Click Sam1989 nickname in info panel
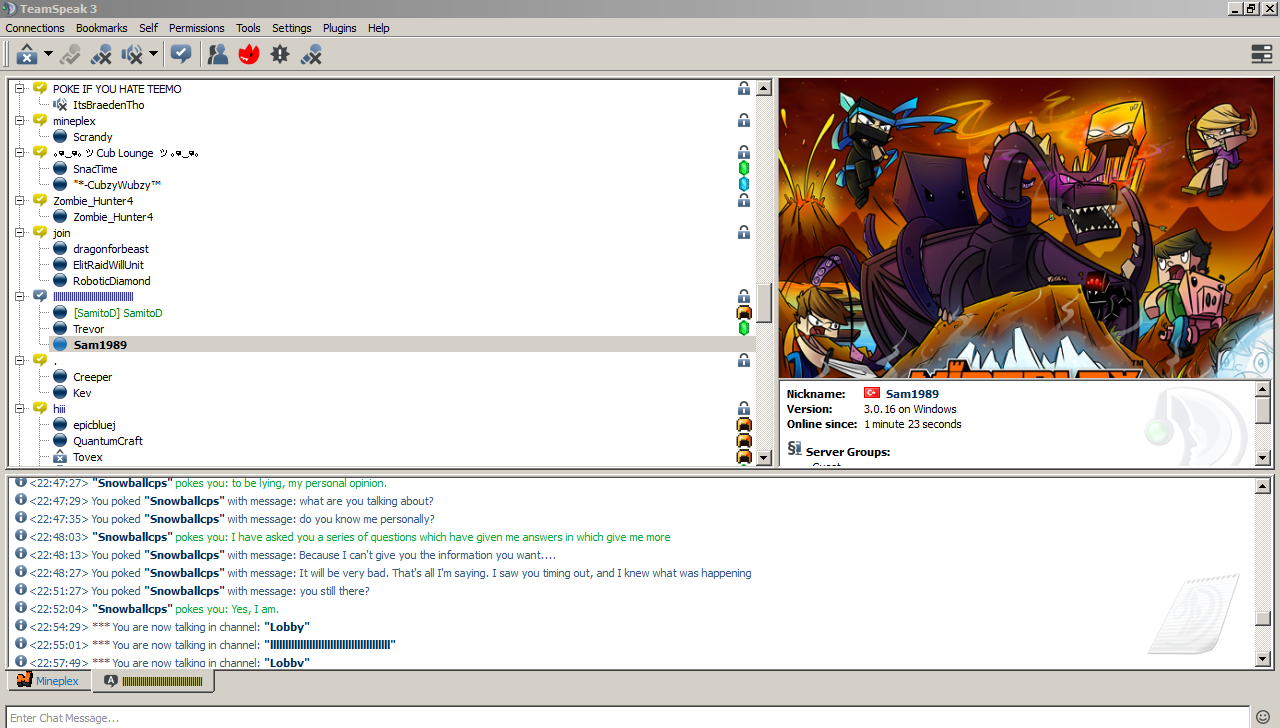The height and width of the screenshot is (728, 1280). [x=912, y=394]
